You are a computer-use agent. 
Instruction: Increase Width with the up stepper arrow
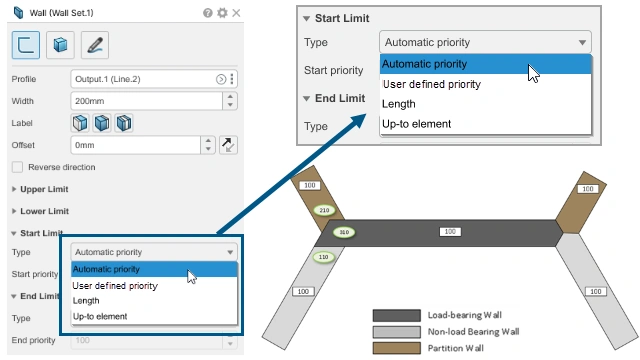(230, 97)
